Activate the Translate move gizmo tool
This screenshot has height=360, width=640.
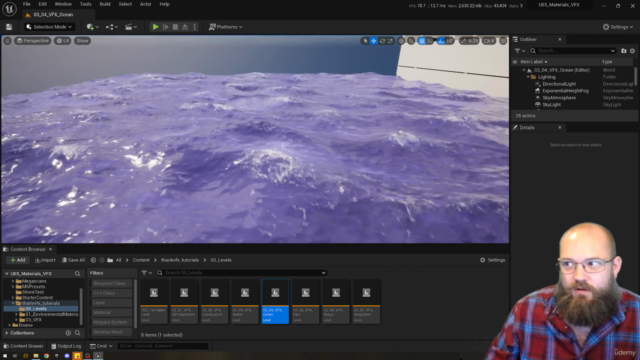tap(373, 41)
